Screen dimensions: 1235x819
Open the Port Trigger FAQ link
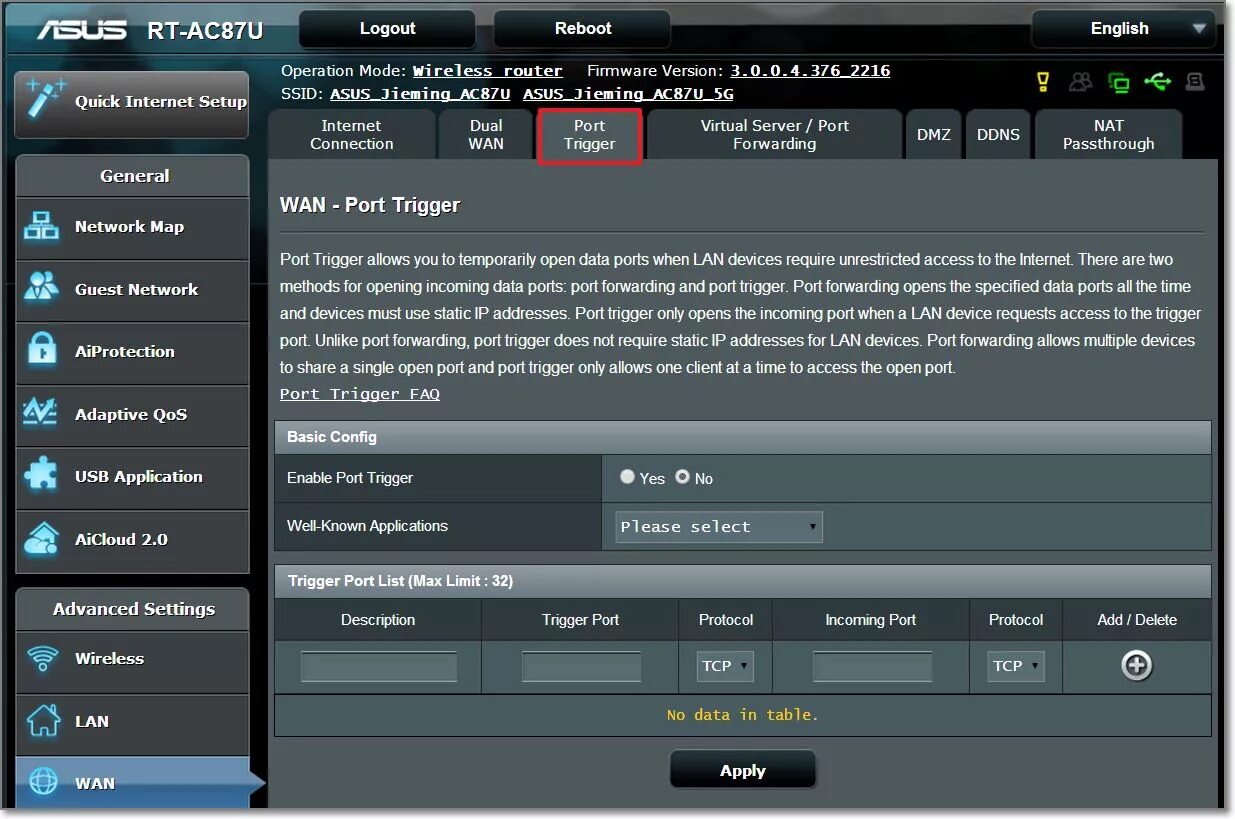(360, 394)
